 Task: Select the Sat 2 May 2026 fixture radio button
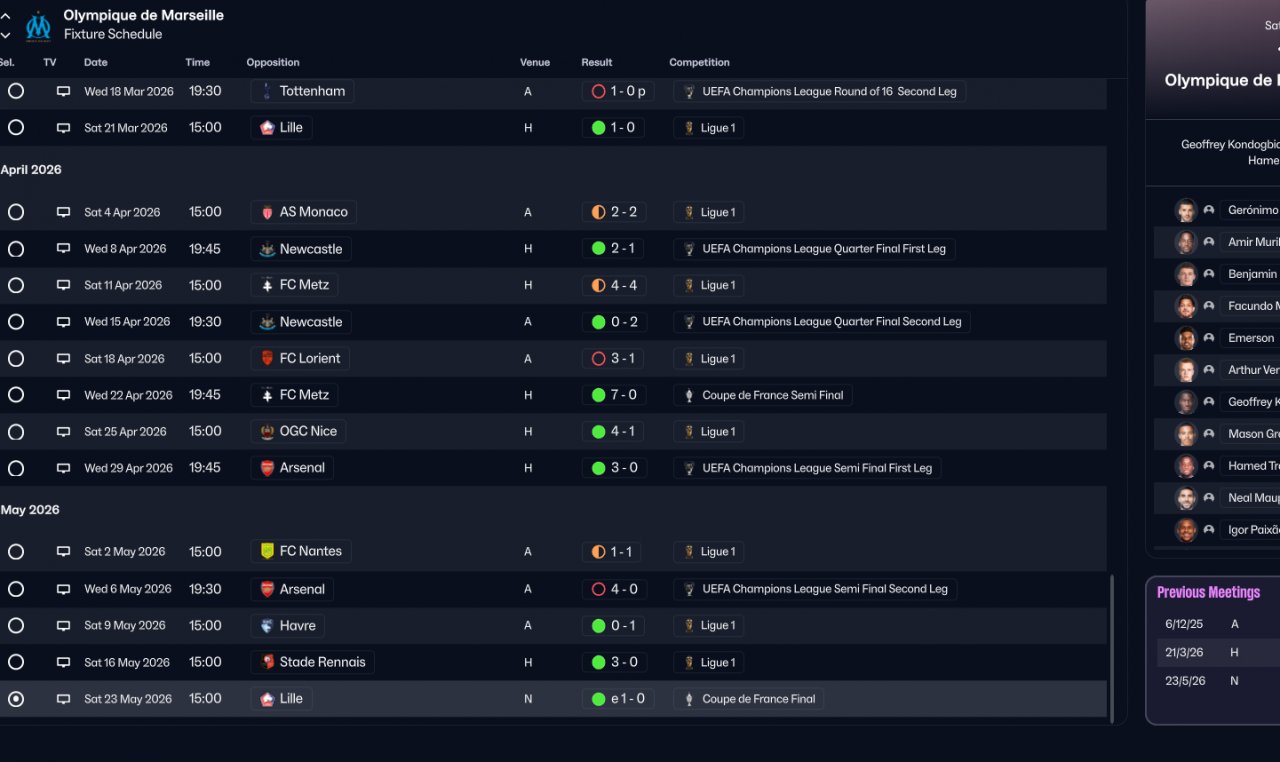(x=16, y=552)
